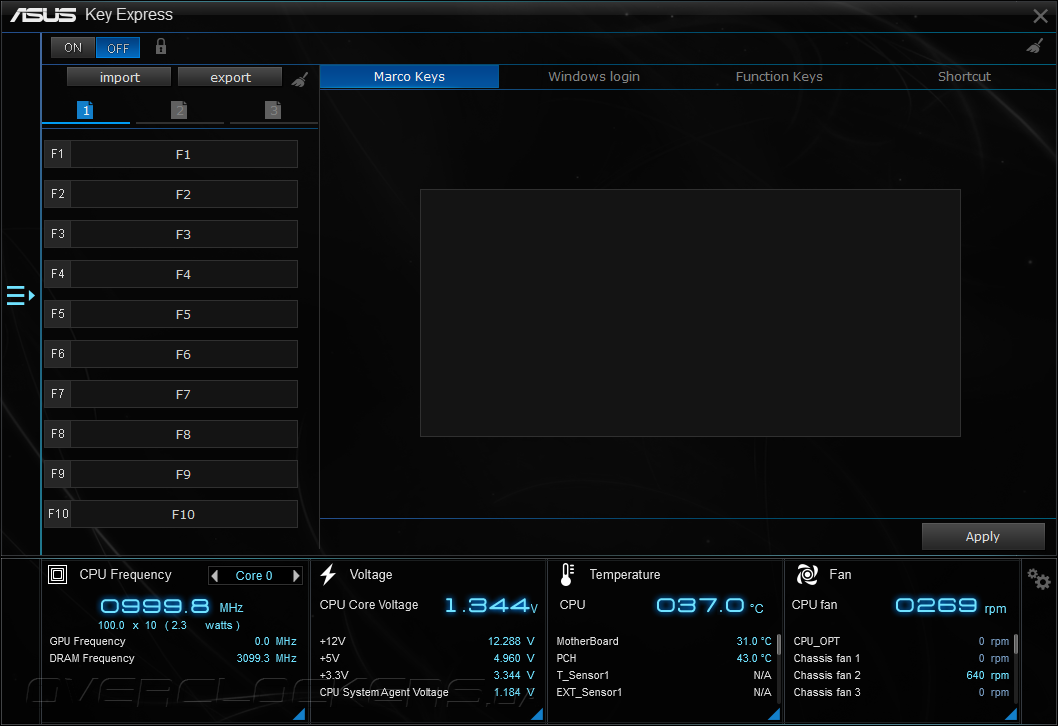Click the CPU Core Voltage reading

(x=491, y=605)
